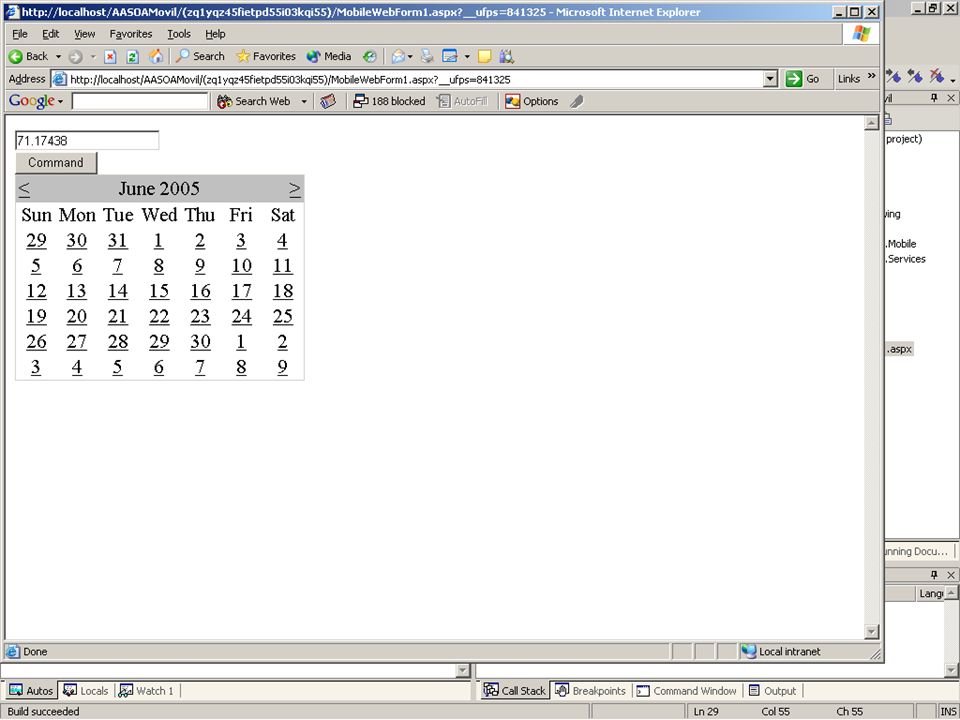Click the Edit page icon
960x720 pixels.
(x=450, y=57)
